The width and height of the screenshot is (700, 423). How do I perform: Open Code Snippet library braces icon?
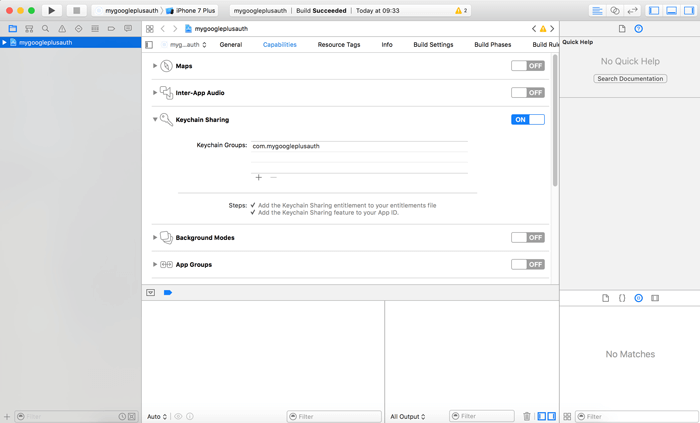622,298
